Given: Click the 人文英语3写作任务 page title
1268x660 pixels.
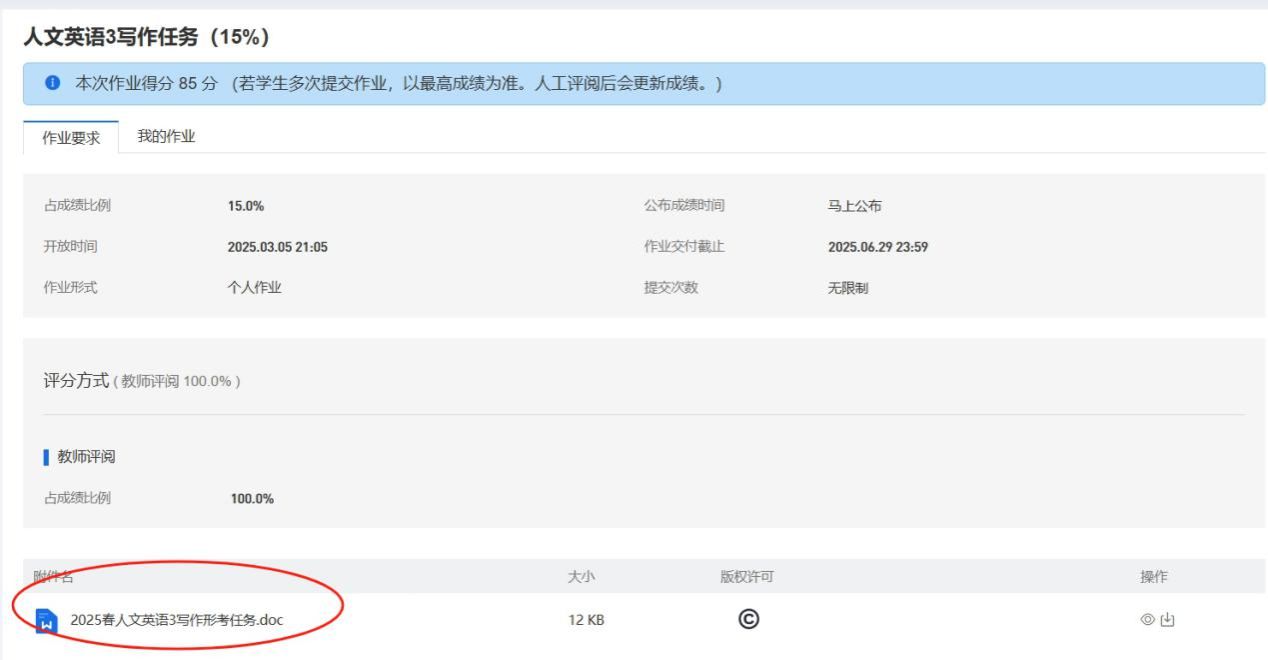Looking at the screenshot, I should coord(146,38).
